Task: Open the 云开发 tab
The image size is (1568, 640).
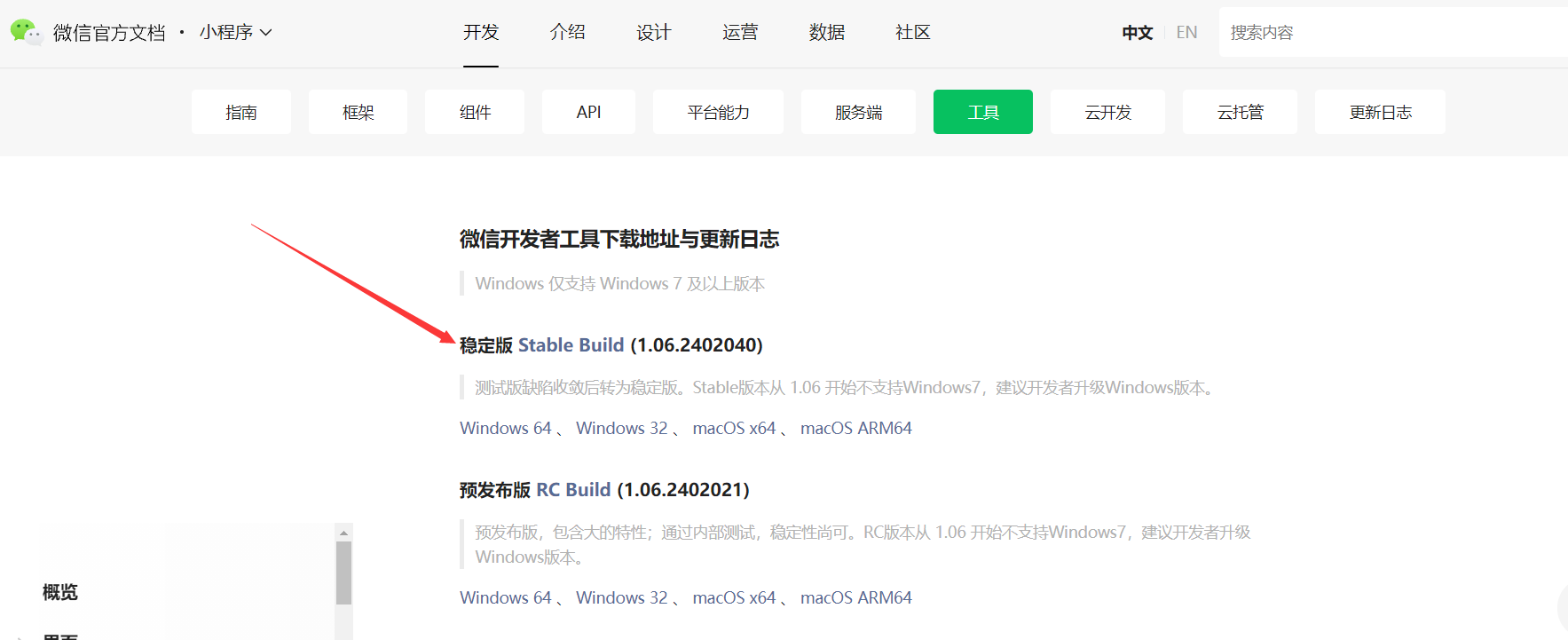Action: tap(1107, 112)
